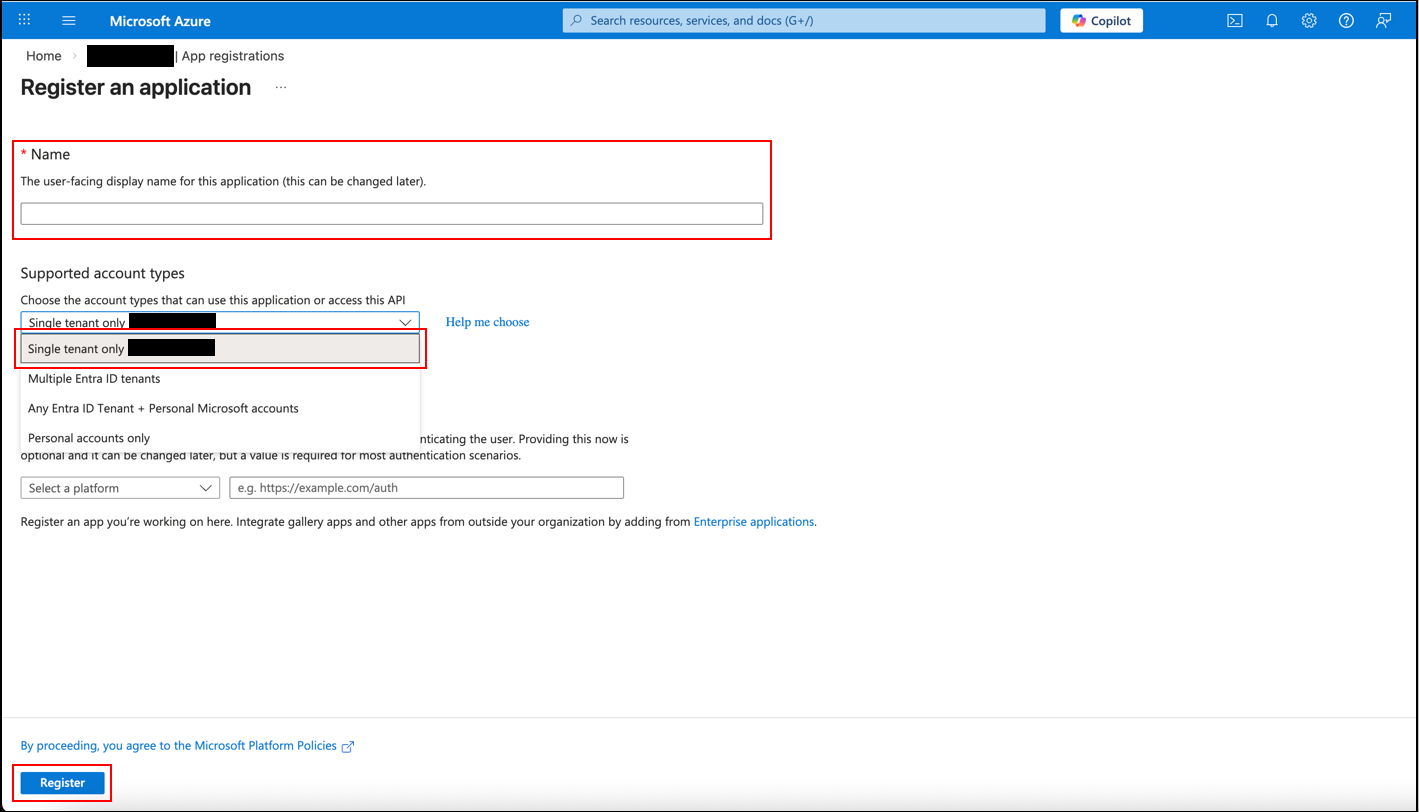
Task: Open the Help me choose link
Action: [488, 322]
